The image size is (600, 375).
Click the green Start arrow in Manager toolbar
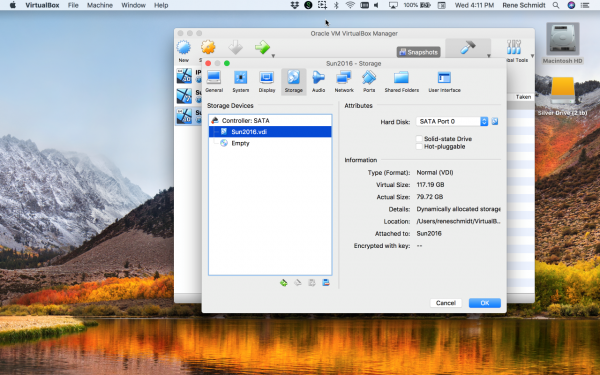pyautogui.click(x=262, y=48)
